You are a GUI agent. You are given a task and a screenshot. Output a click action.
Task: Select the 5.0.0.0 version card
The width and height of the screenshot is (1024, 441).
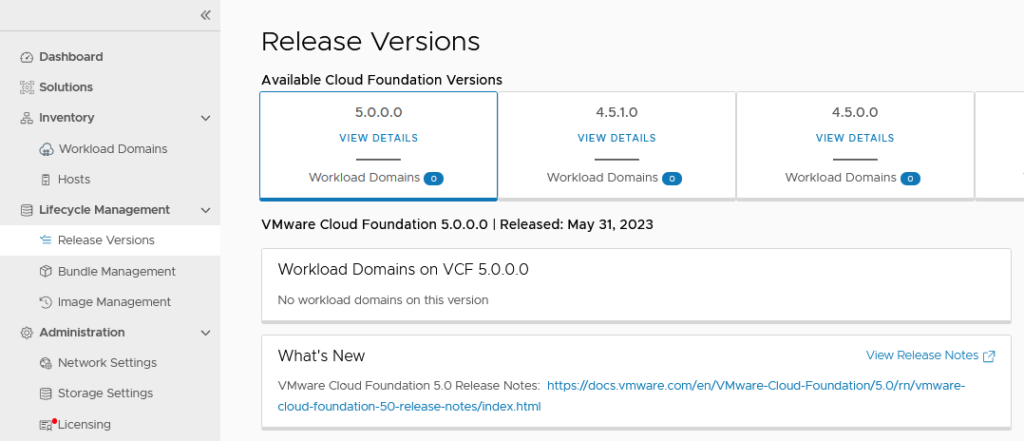[378, 113]
